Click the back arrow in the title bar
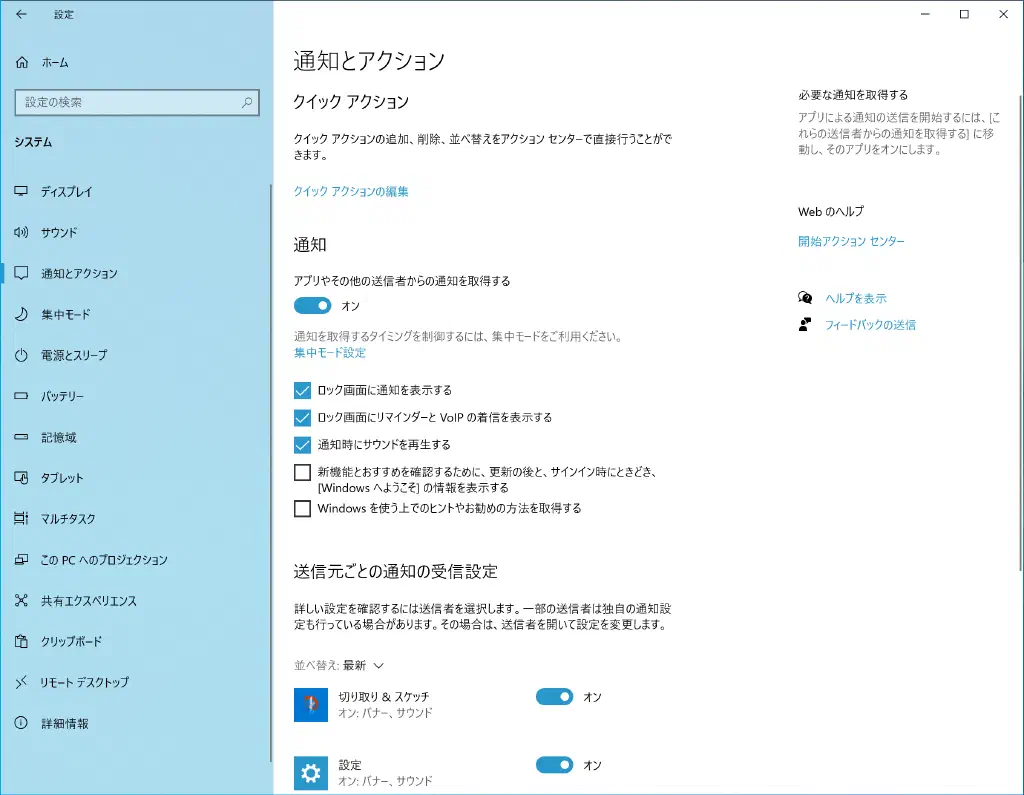Viewport: 1024px width, 795px height. click(x=21, y=15)
